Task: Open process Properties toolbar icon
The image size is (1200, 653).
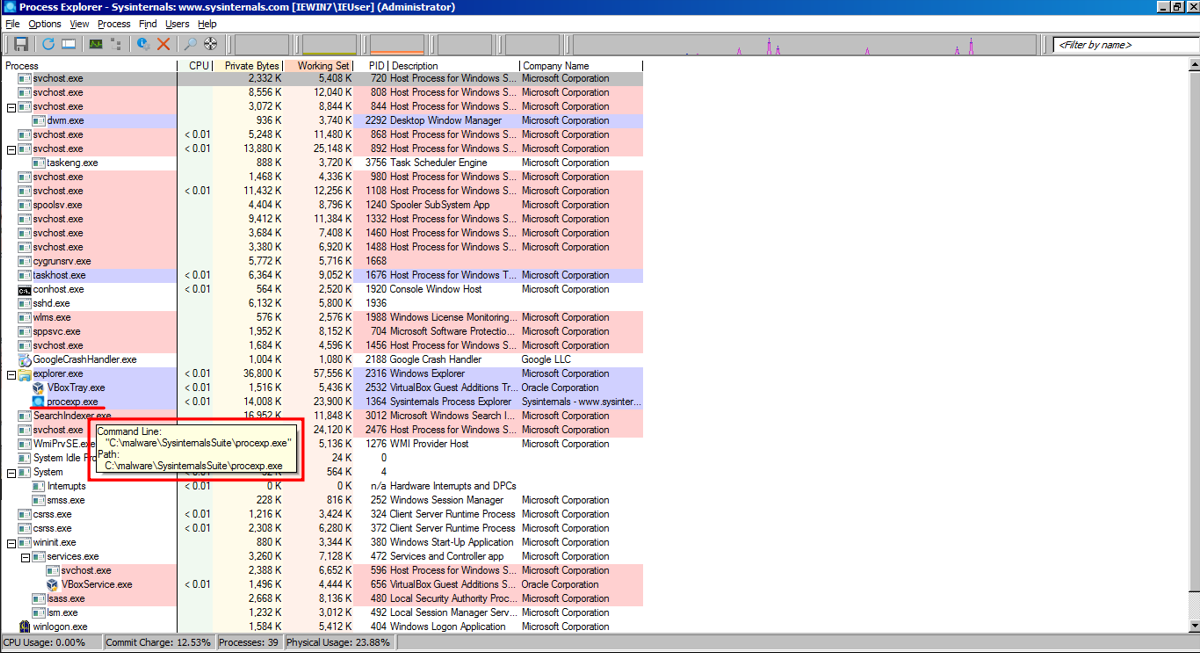Action: (144, 44)
